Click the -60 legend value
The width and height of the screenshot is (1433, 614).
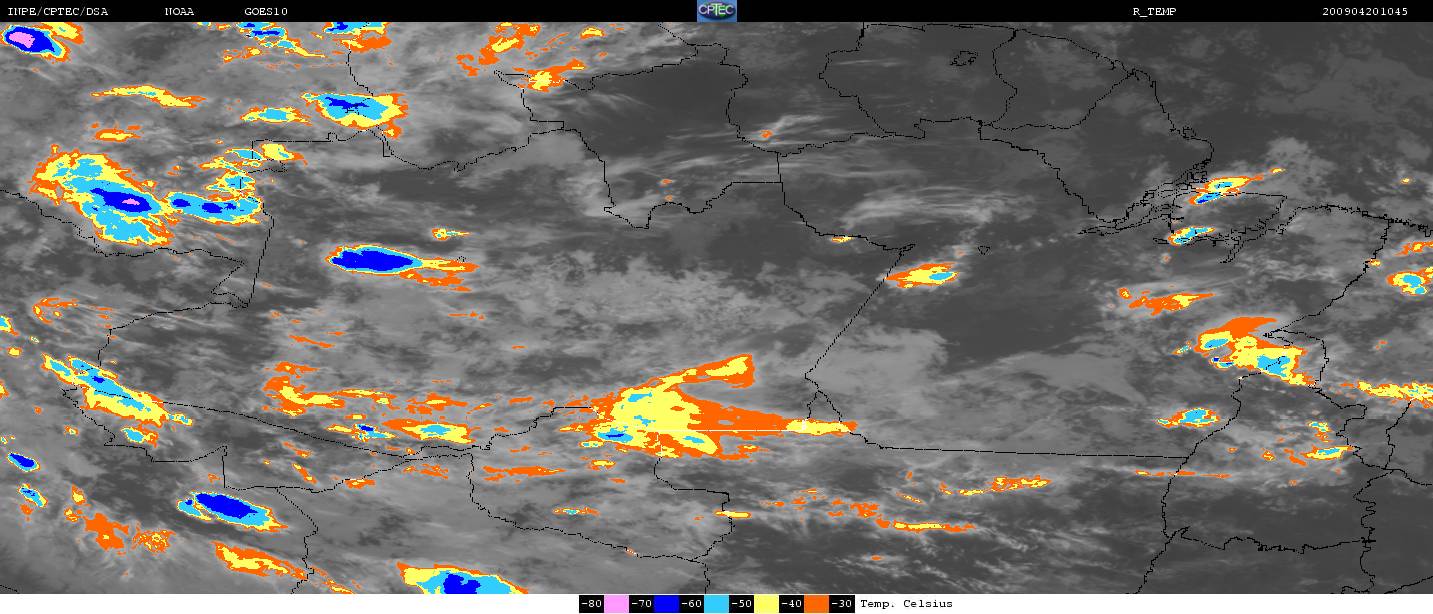click(691, 604)
